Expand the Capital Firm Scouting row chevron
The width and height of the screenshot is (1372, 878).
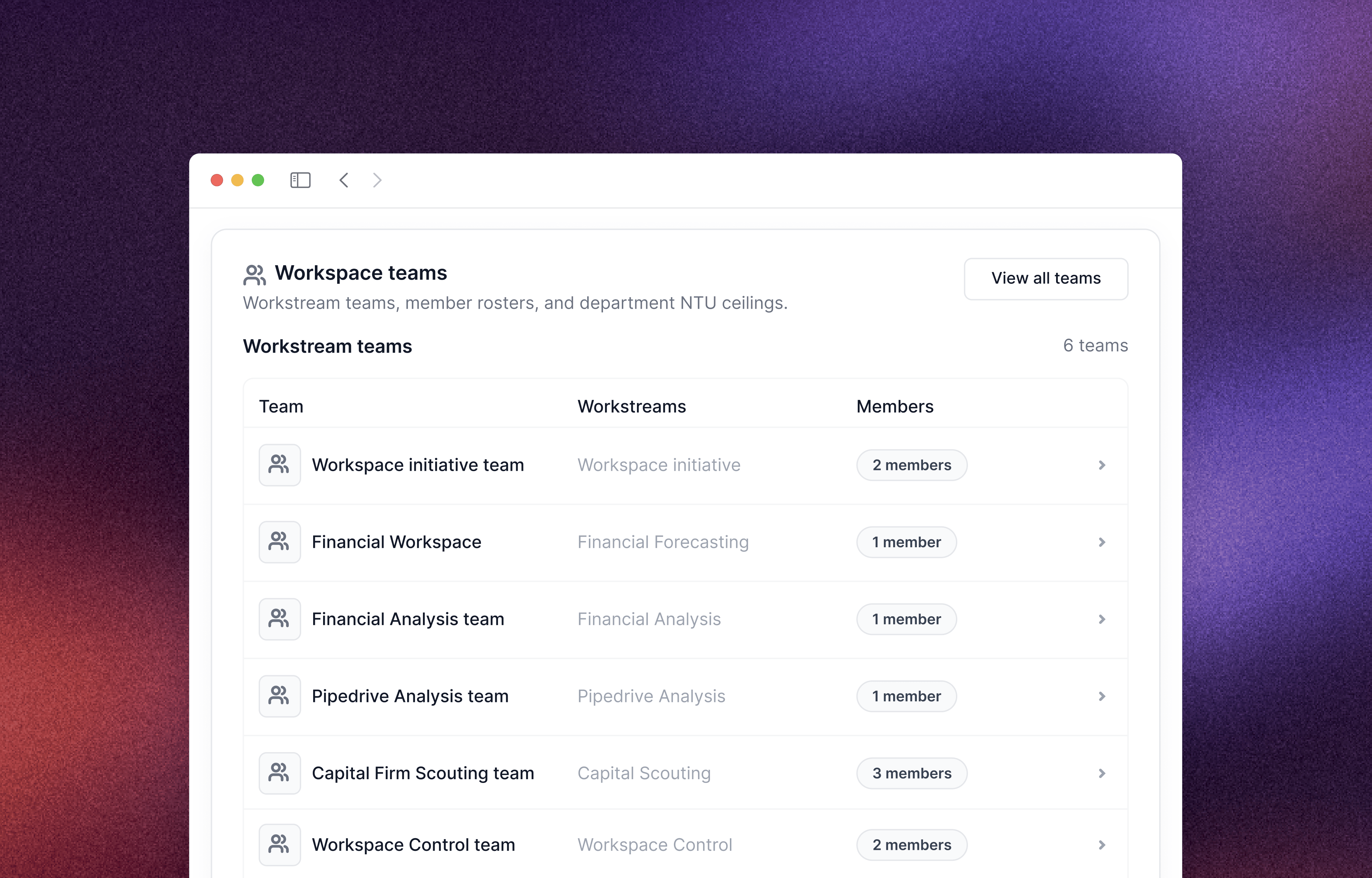(1102, 773)
